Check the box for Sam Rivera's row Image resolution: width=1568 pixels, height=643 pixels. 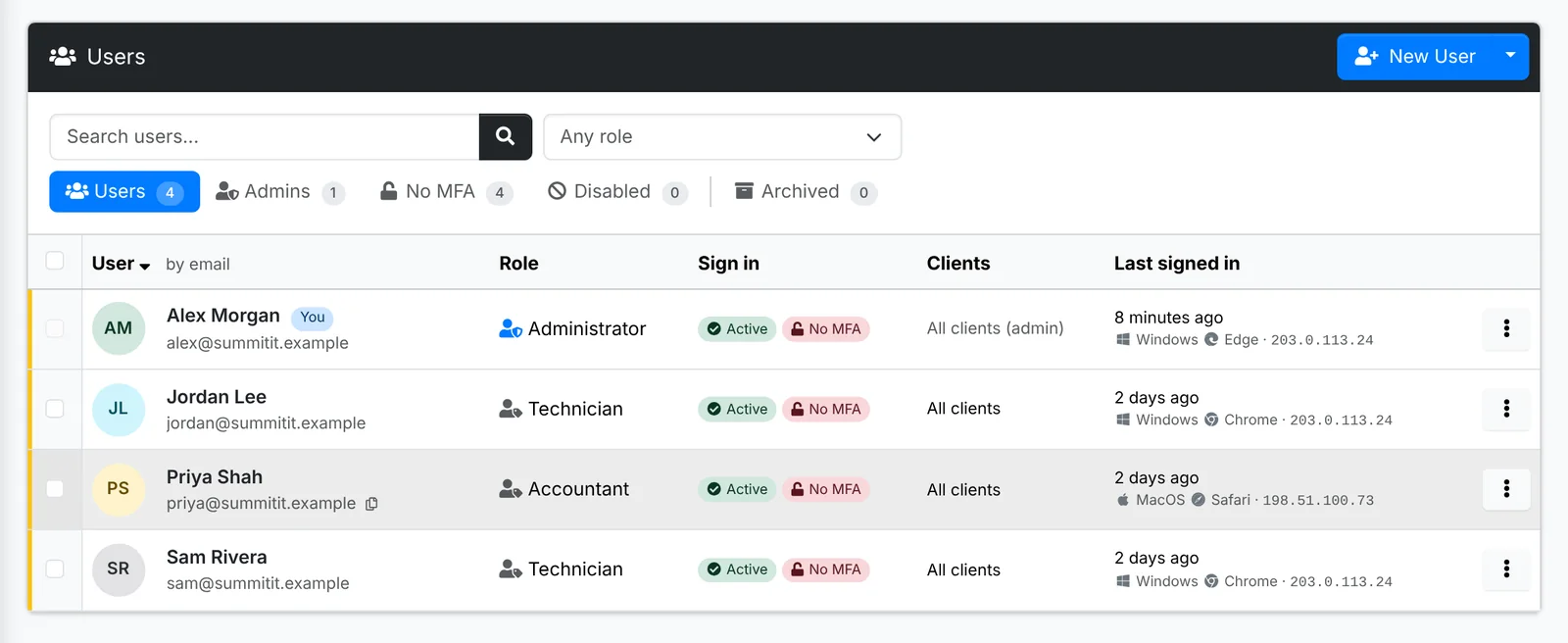point(55,569)
